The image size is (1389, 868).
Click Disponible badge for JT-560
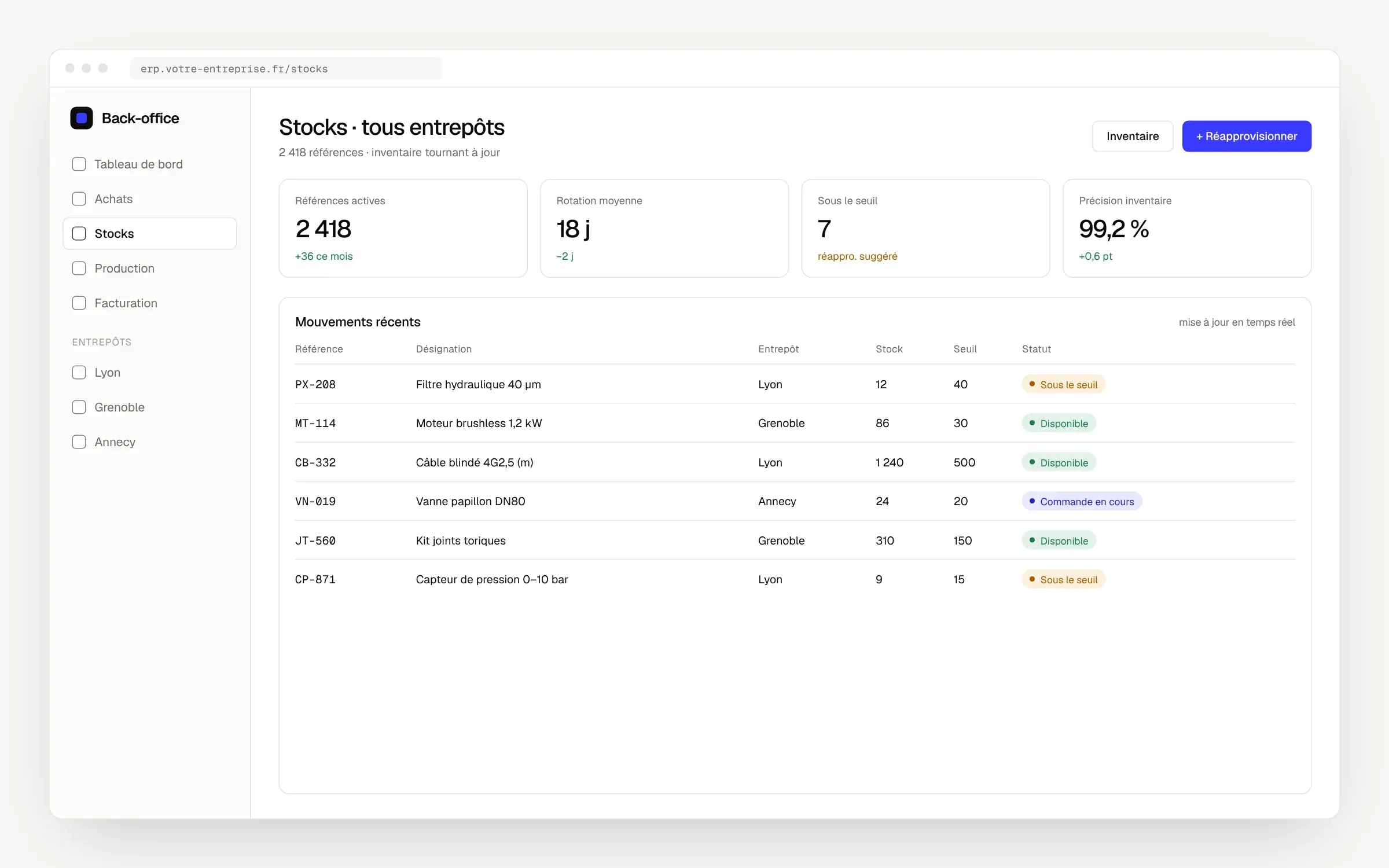[1059, 540]
